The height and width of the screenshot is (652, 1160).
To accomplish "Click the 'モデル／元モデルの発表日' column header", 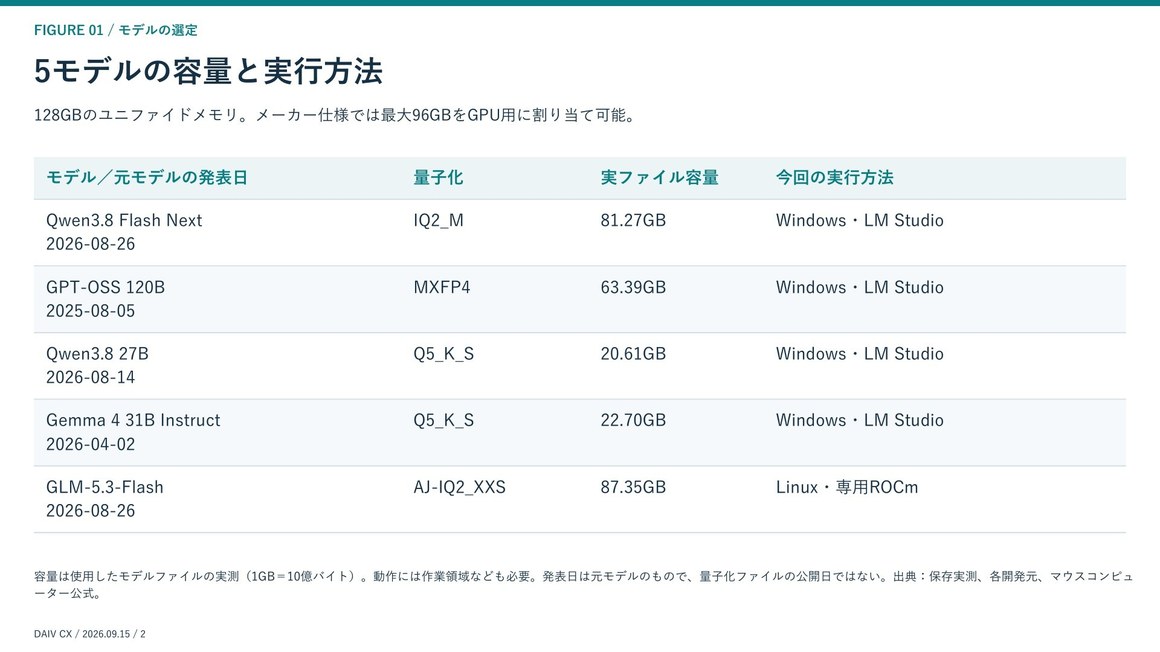I will 146,178.
